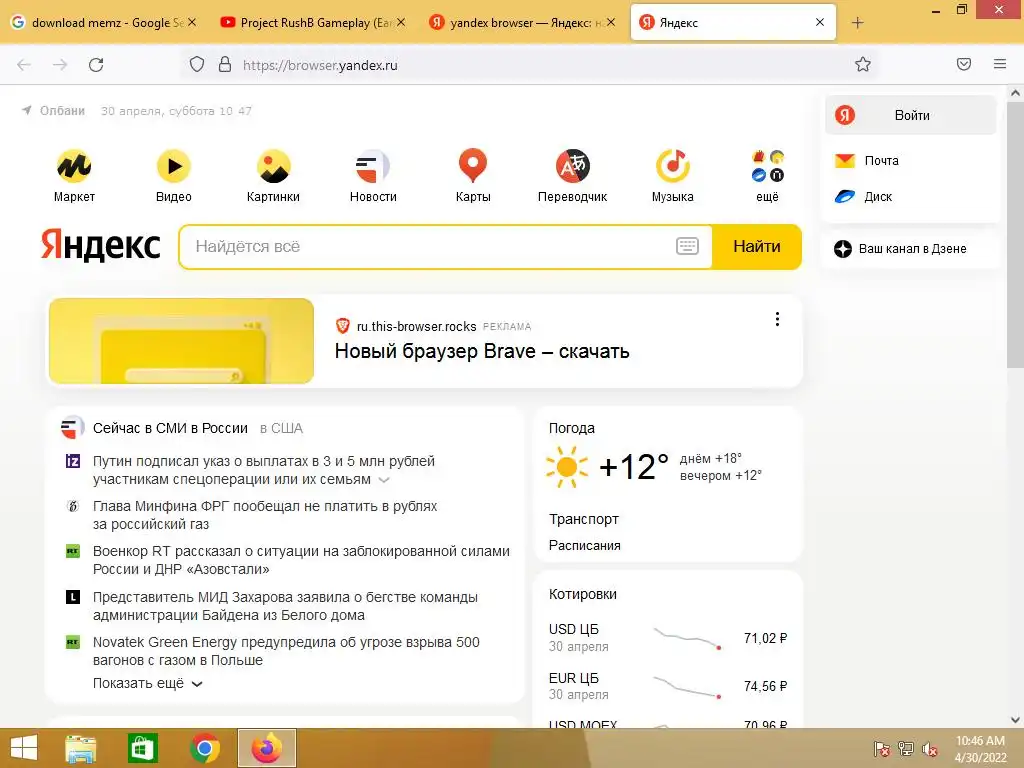Open Картинки images service

273,166
